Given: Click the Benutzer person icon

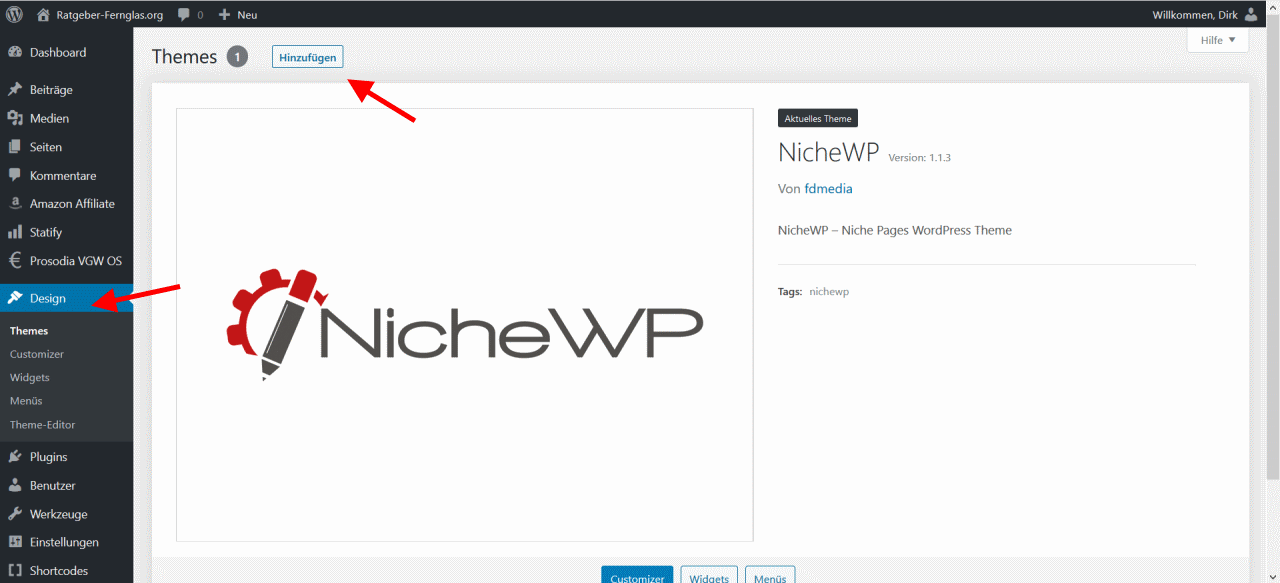Looking at the screenshot, I should (15, 485).
